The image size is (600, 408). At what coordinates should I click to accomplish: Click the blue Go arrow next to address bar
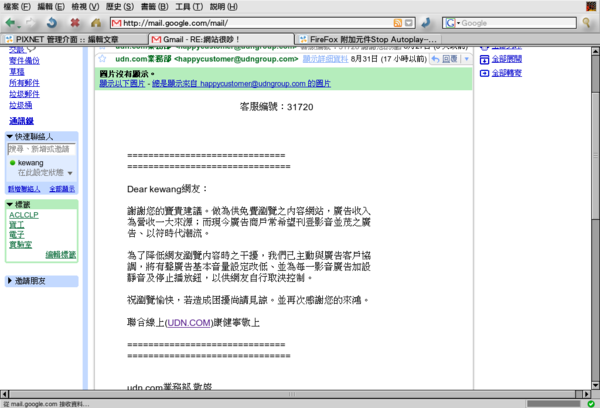tap(426, 23)
